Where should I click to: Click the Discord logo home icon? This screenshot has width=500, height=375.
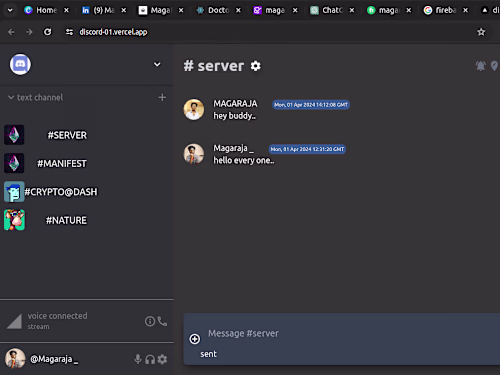[x=20, y=64]
